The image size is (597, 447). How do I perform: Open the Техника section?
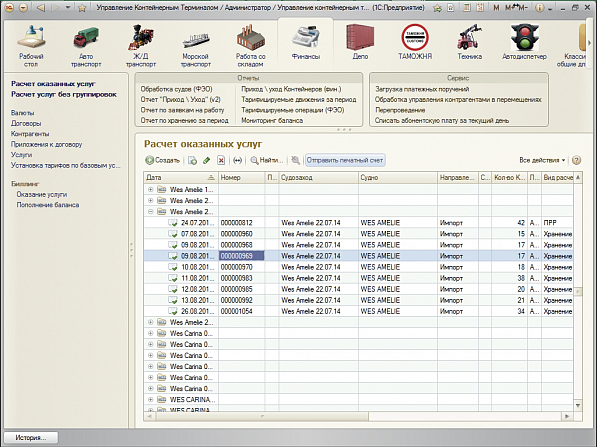click(x=469, y=42)
